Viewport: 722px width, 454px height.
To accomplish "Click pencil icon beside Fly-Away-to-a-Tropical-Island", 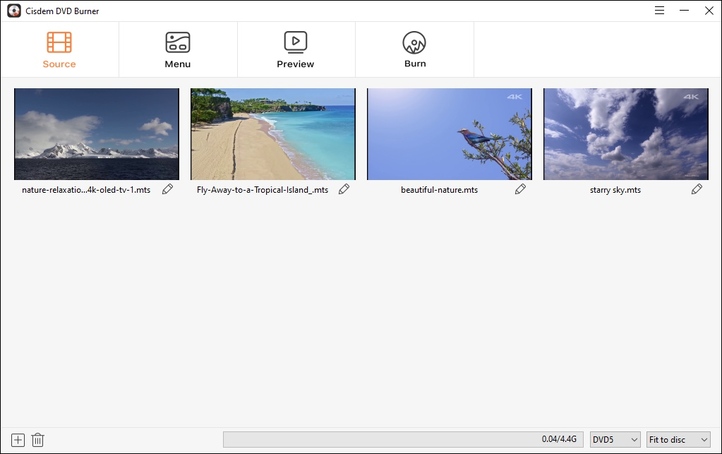I will [344, 189].
